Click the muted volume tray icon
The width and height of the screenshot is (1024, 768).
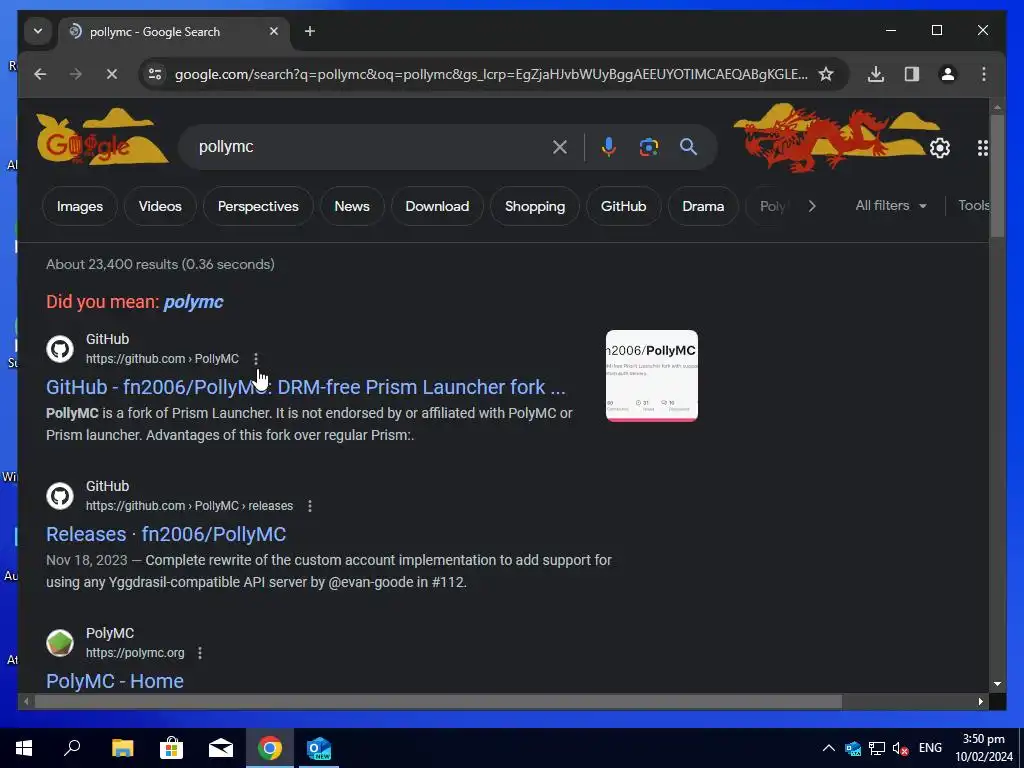[x=901, y=748]
